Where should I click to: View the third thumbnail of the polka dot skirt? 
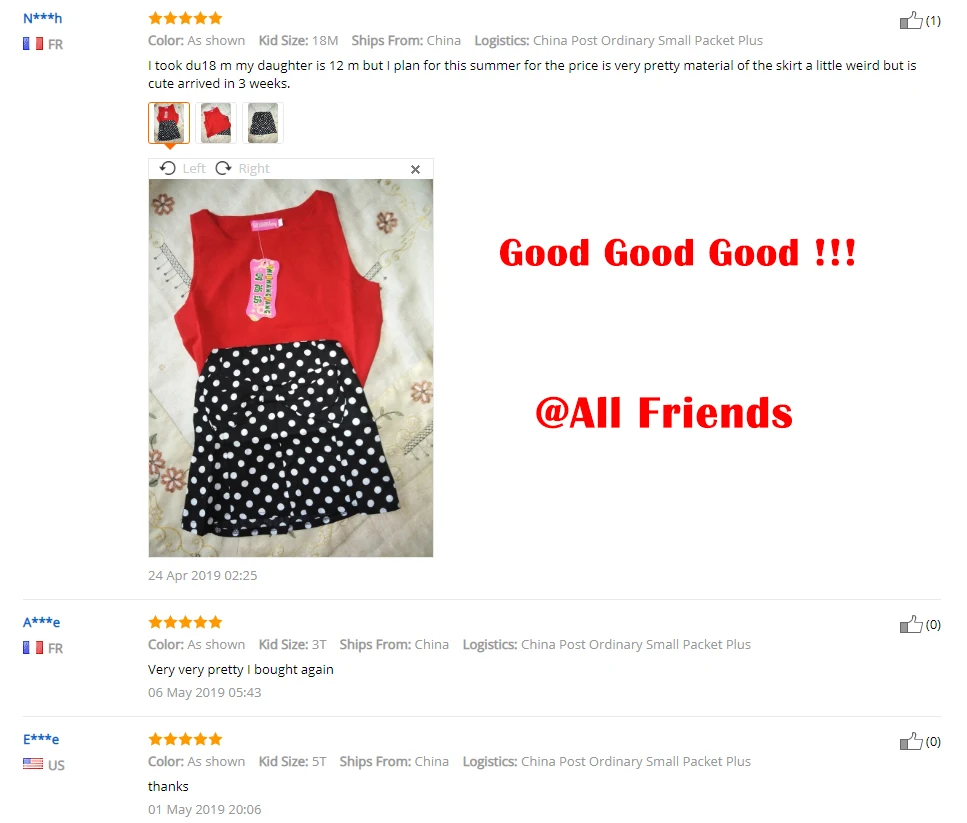(x=263, y=123)
